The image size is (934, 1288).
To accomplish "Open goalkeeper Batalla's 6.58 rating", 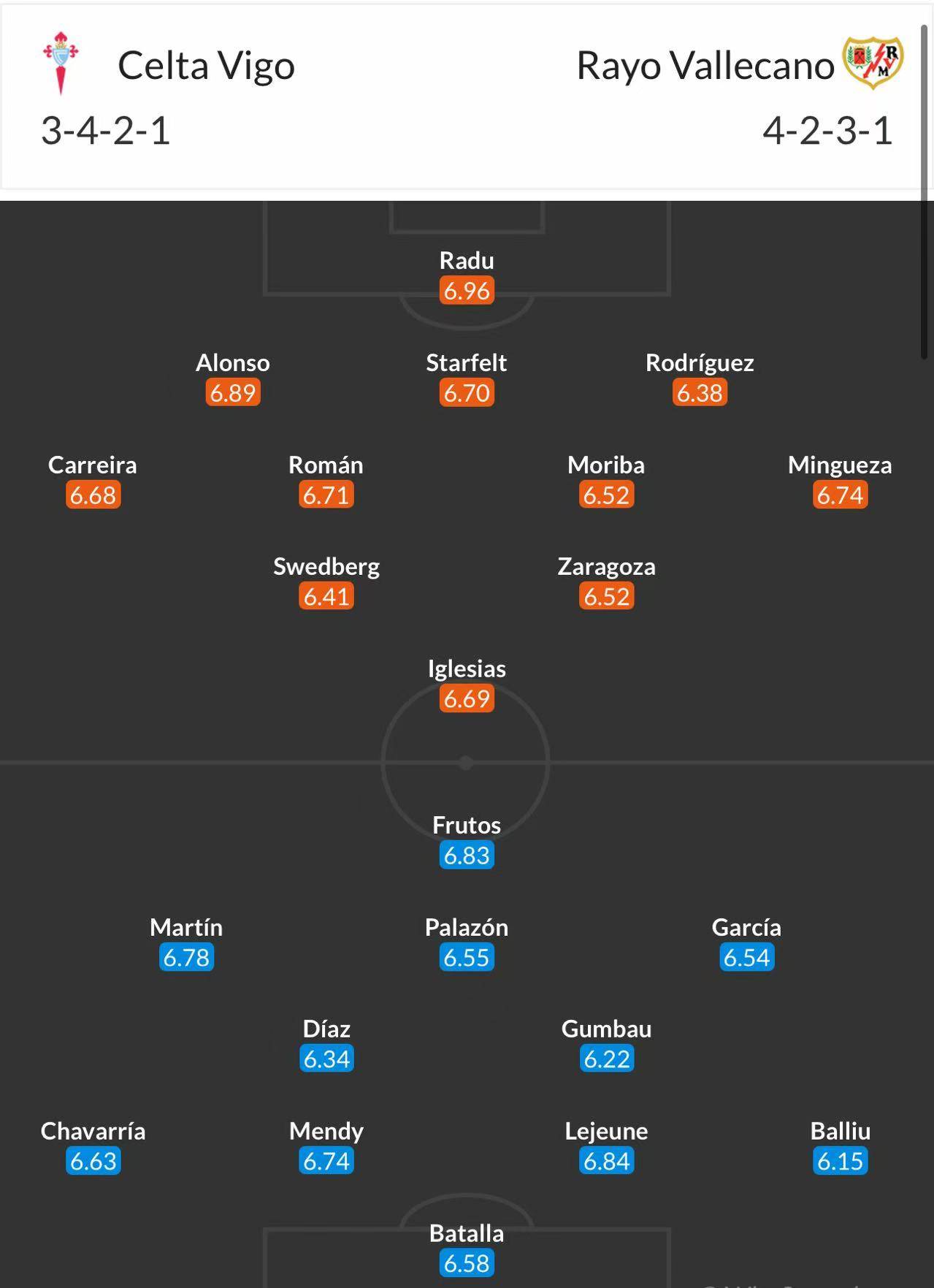I will 467,1263.
